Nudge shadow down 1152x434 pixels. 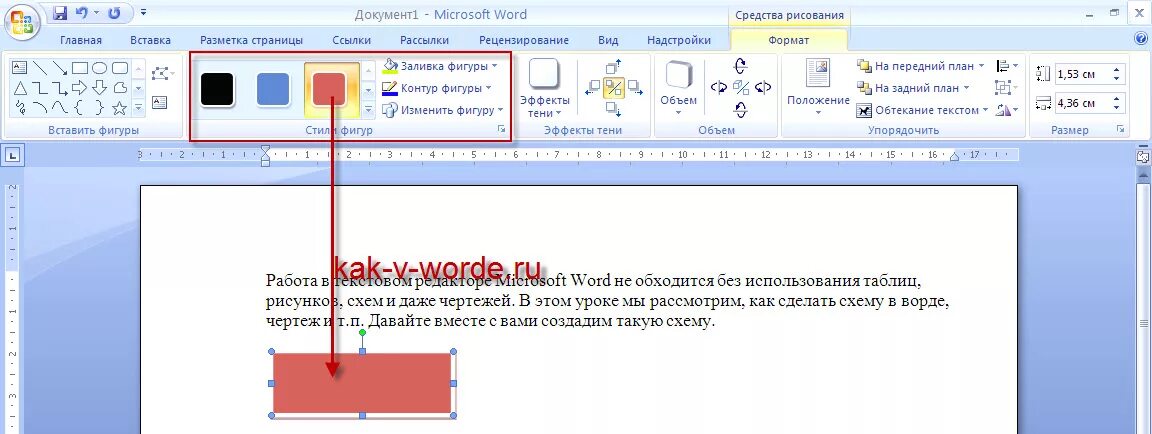(x=613, y=109)
